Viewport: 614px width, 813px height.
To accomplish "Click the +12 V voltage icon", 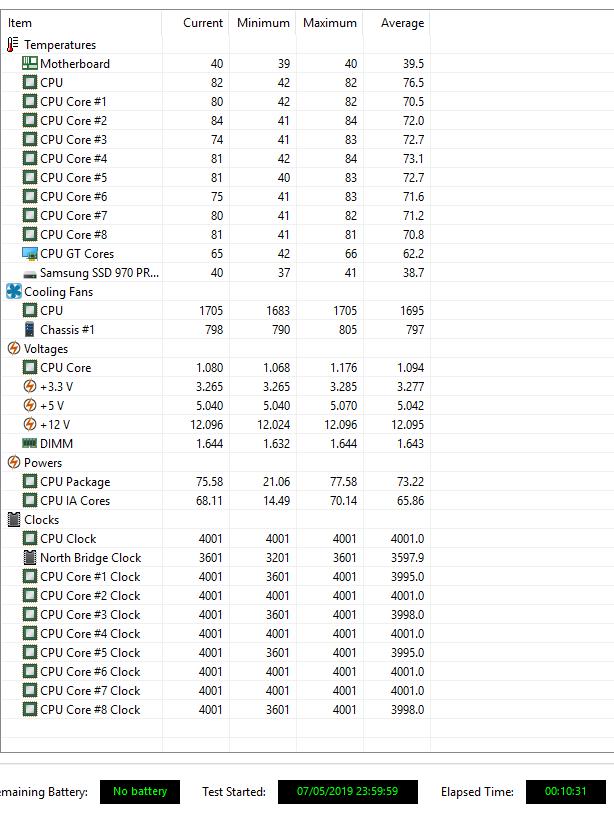I will (x=30, y=424).
